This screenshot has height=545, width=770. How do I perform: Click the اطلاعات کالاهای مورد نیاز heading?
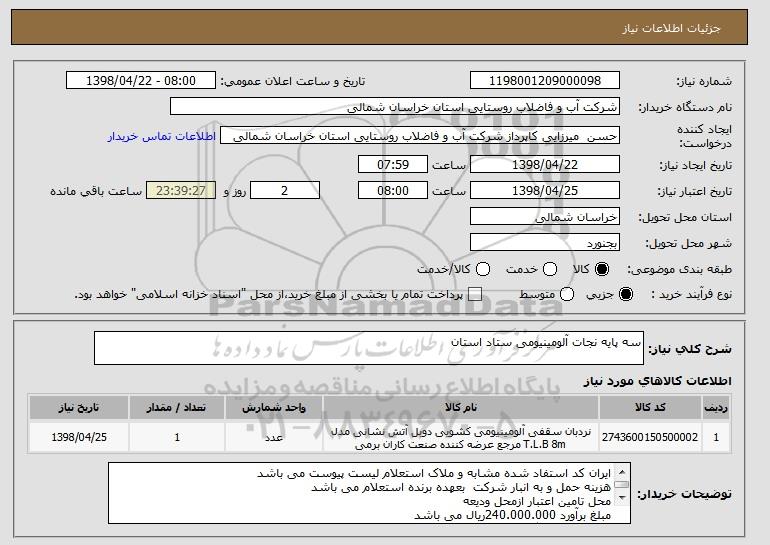click(658, 381)
